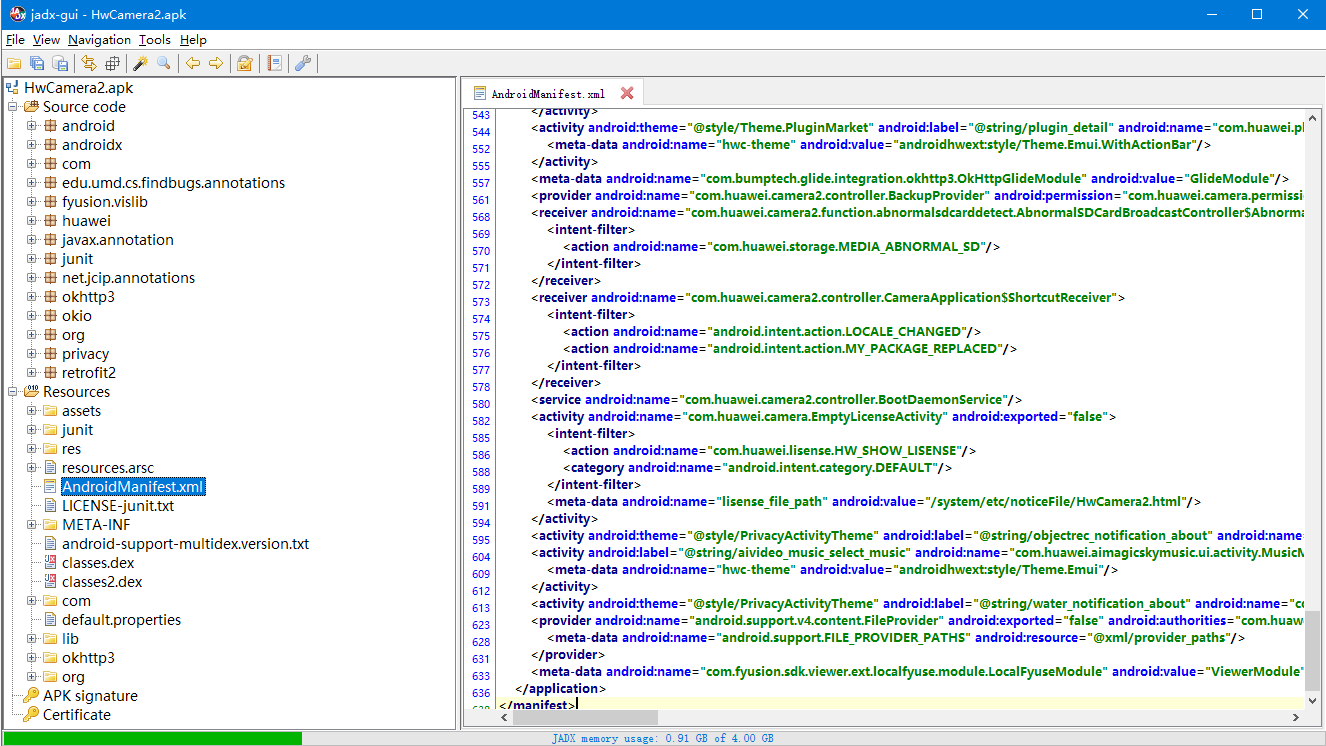Click JADX memory usage status text
This screenshot has width=1326, height=746.
tap(662, 738)
